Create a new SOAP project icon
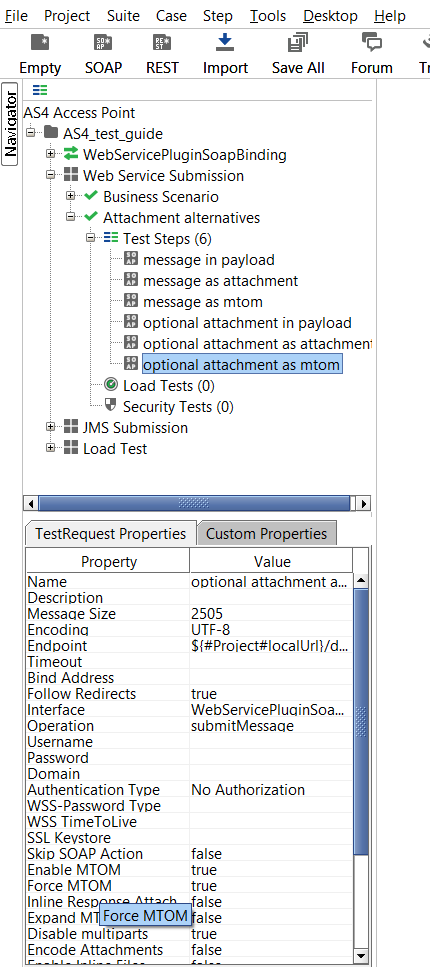 click(103, 43)
